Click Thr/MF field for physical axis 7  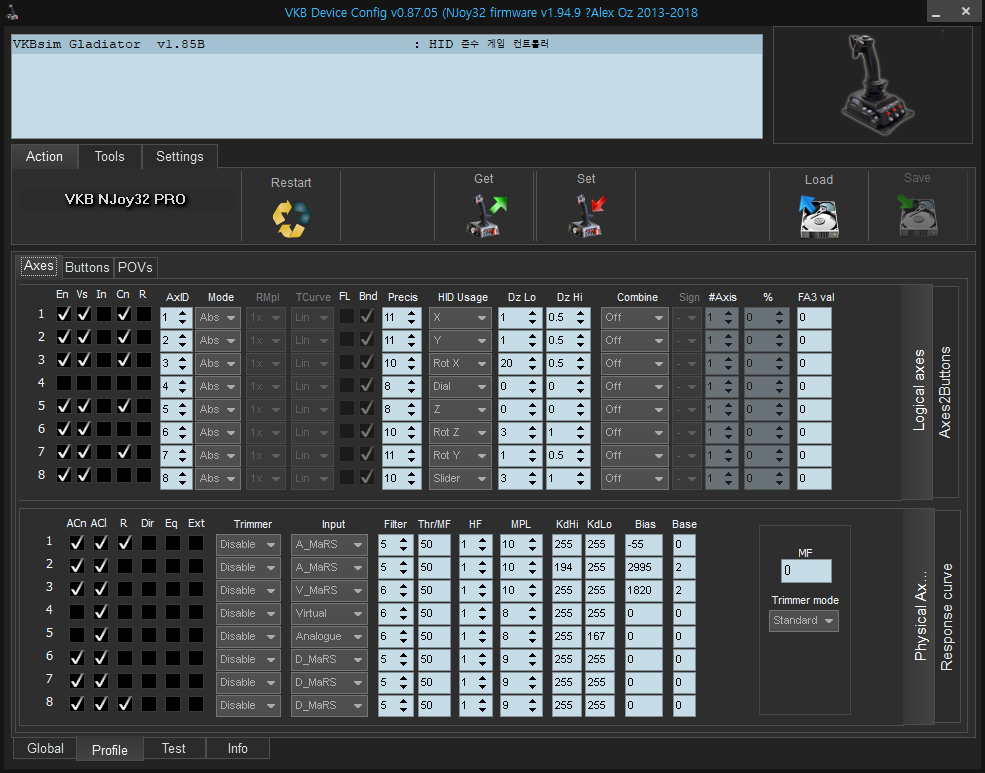pos(434,683)
